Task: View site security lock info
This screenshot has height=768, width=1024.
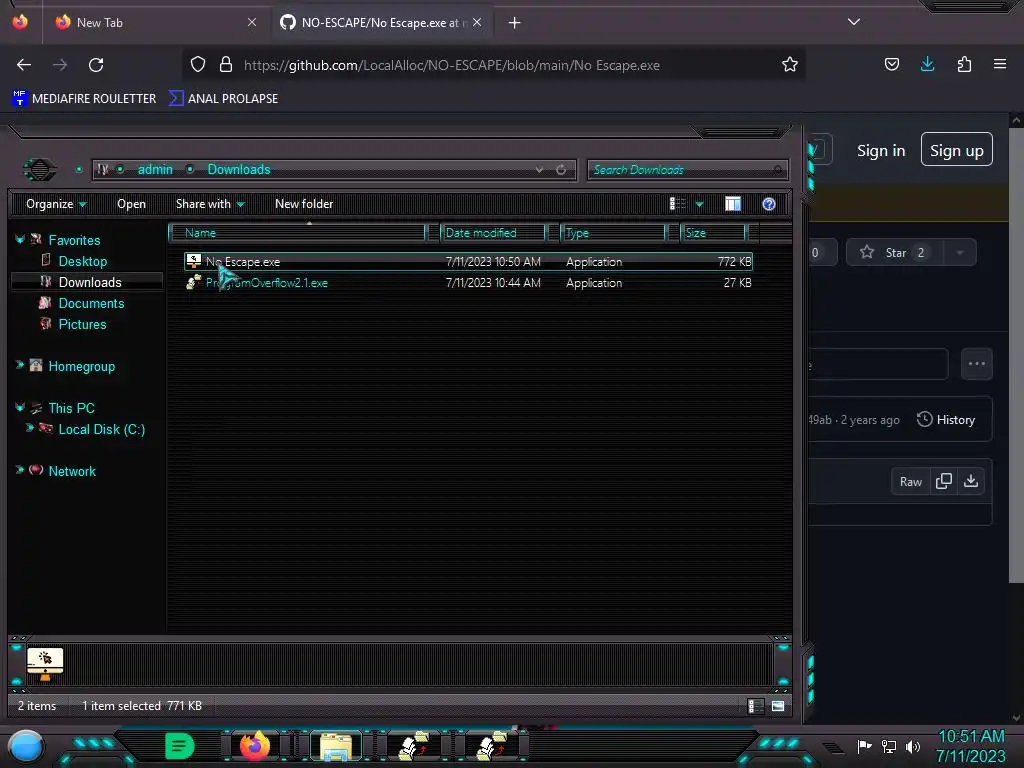Action: 226,65
